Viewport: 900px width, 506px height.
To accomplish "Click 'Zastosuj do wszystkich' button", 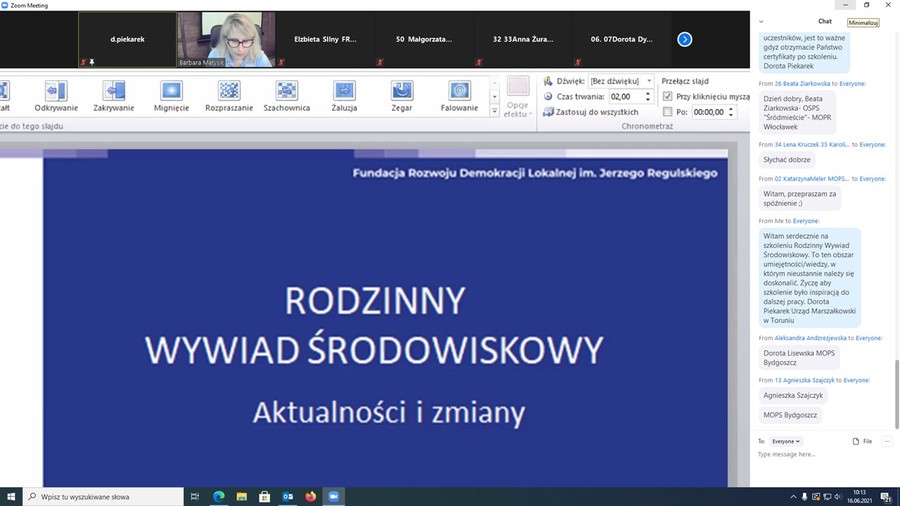I will [x=590, y=112].
